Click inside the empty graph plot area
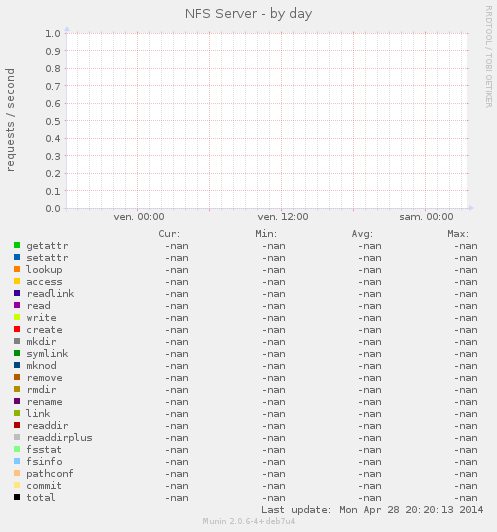Viewport: 497px width, 532px height. [x=267, y=121]
